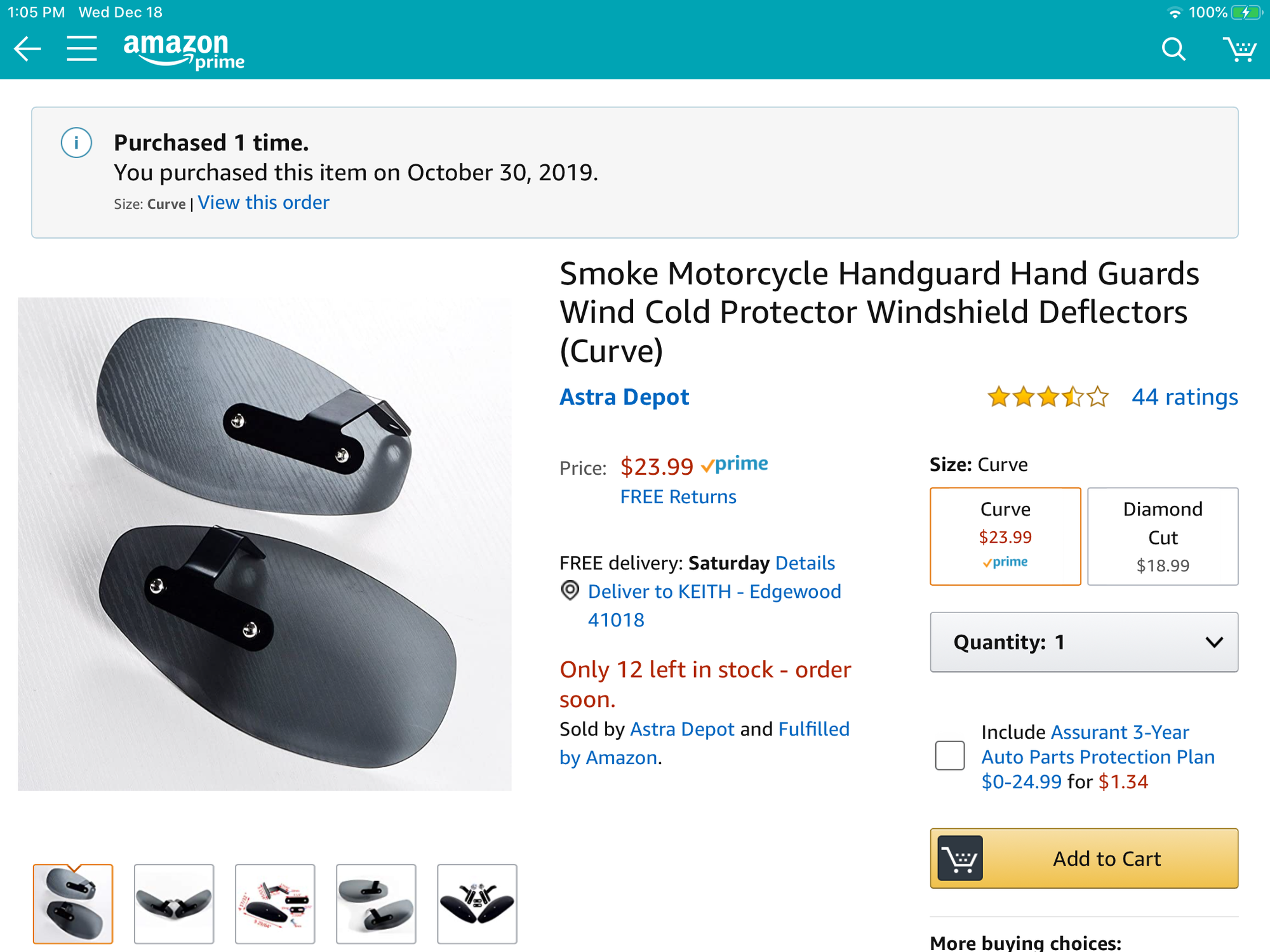Image resolution: width=1270 pixels, height=952 pixels.
Task: Open the Astra Depot brand link
Action: click(624, 397)
